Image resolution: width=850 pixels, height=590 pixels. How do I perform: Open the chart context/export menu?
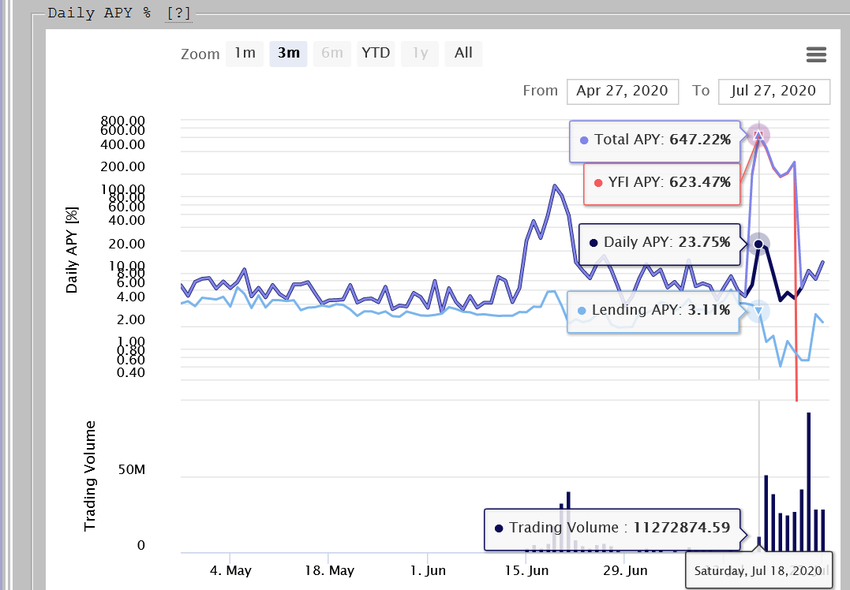click(x=816, y=55)
